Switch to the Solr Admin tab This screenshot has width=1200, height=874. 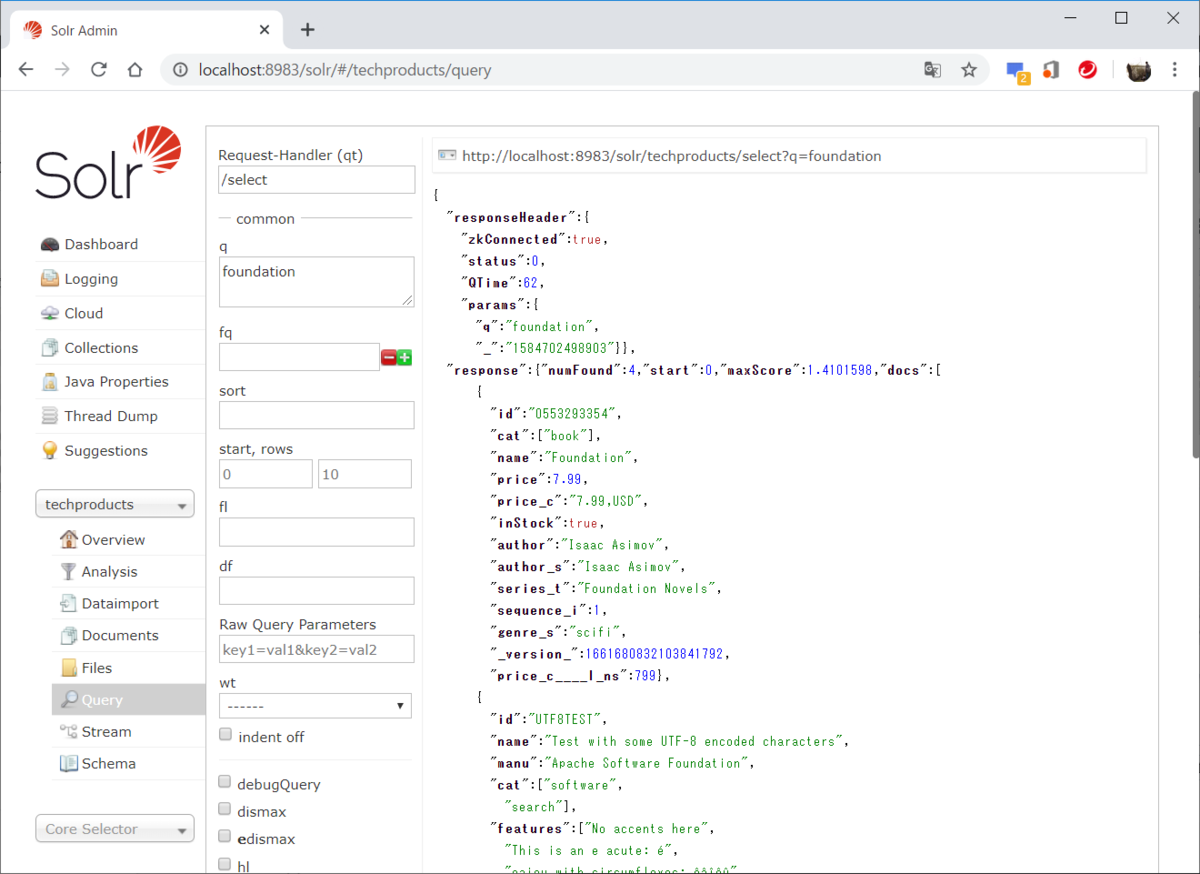pyautogui.click(x=145, y=30)
